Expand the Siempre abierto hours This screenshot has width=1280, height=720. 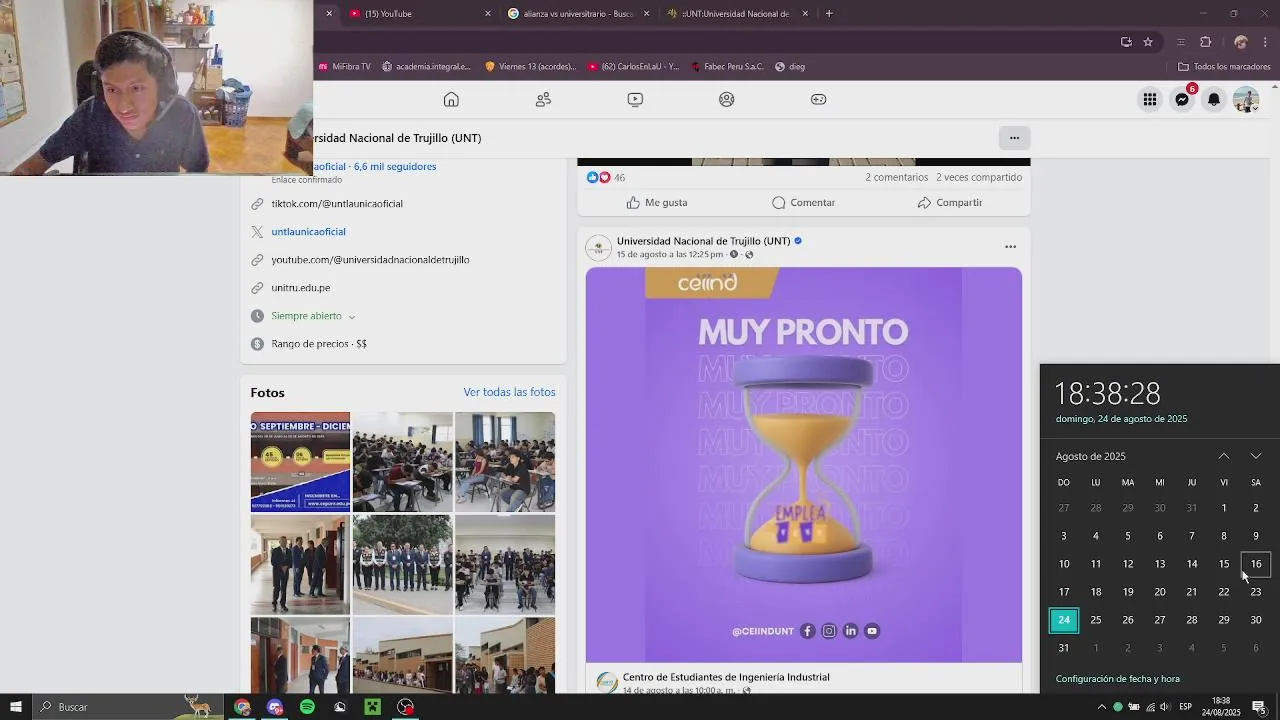[313, 315]
